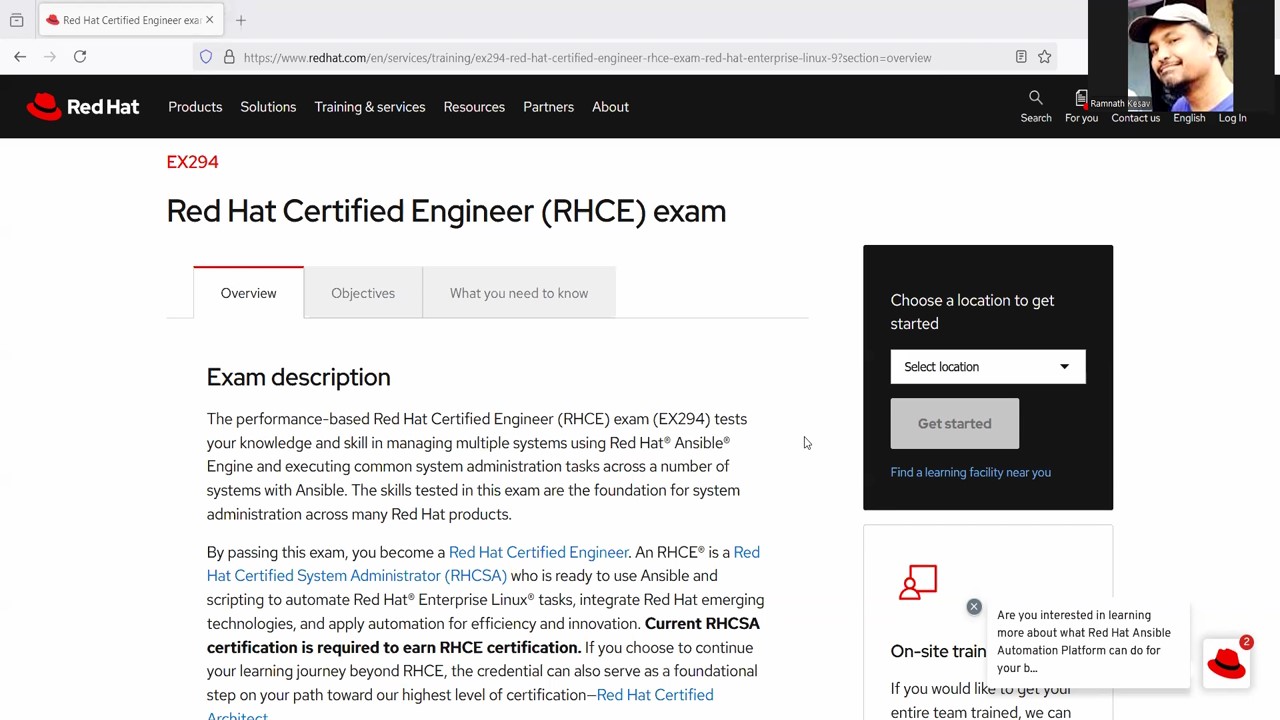Switch to the Objectives tab
This screenshot has height=720, width=1280.
pos(363,293)
